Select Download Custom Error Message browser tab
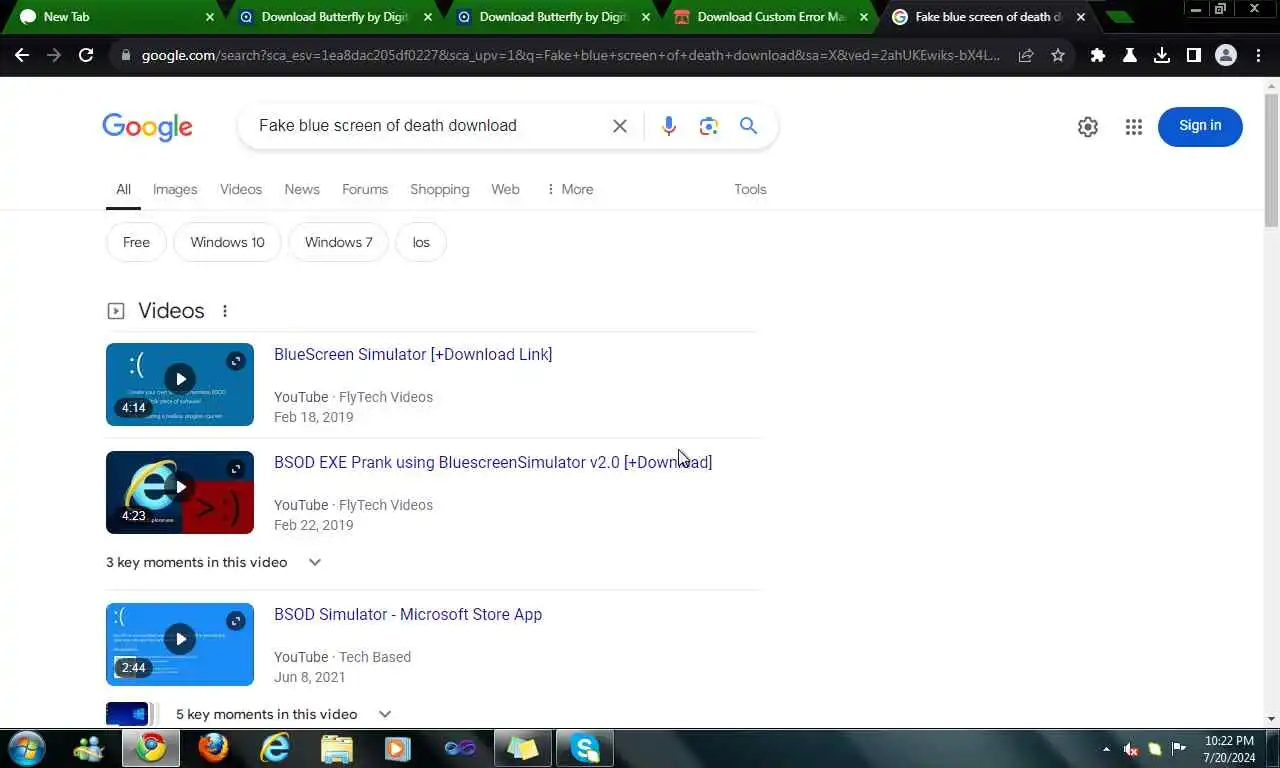This screenshot has height=768, width=1280. (770, 17)
